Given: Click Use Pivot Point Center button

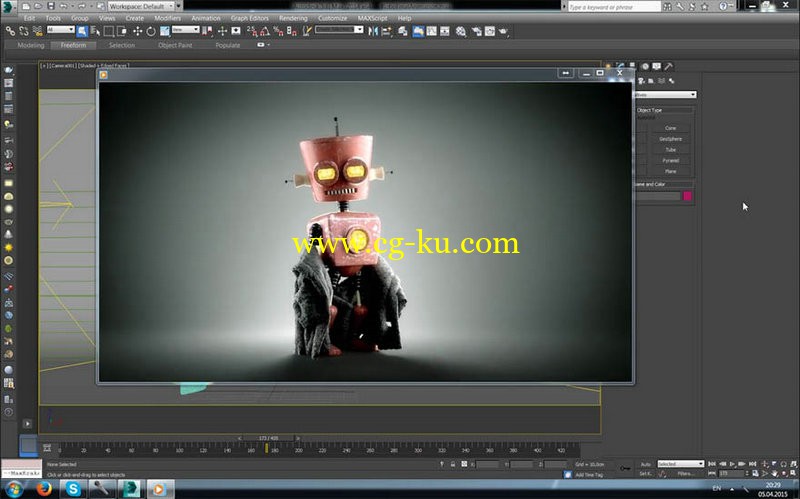Looking at the screenshot, I should pyautogui.click(x=207, y=31).
